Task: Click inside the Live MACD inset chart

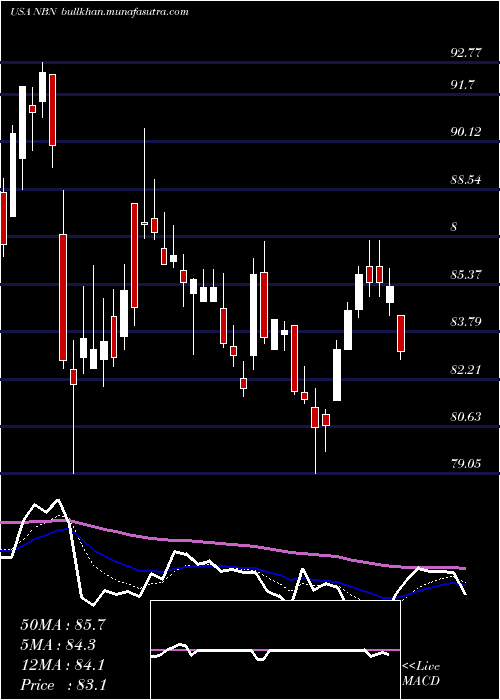Action: coord(275,650)
